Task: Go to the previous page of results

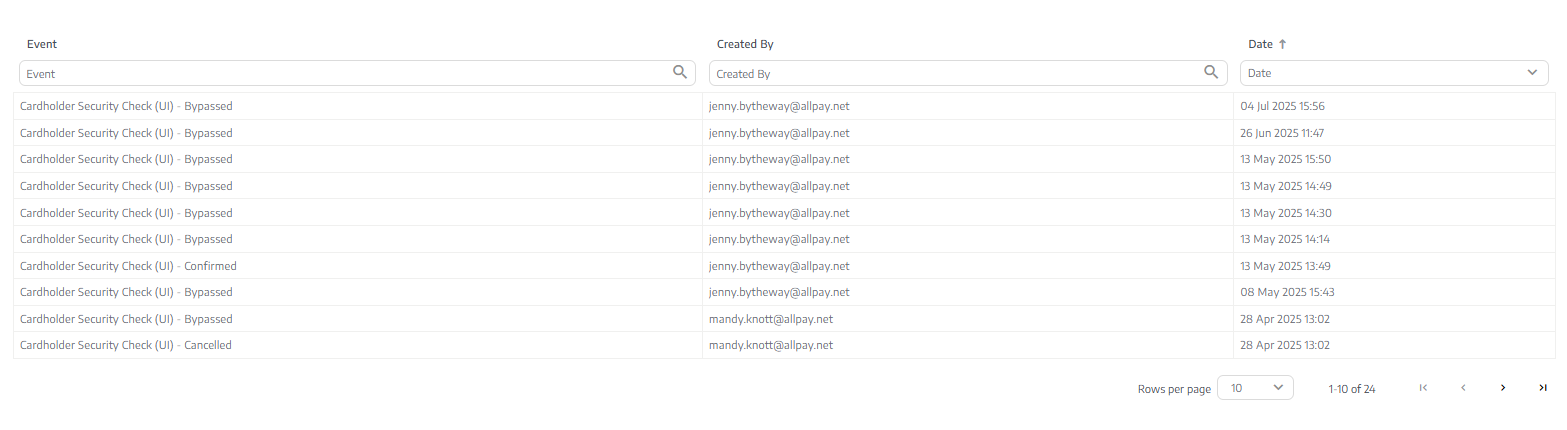Action: click(x=1463, y=388)
